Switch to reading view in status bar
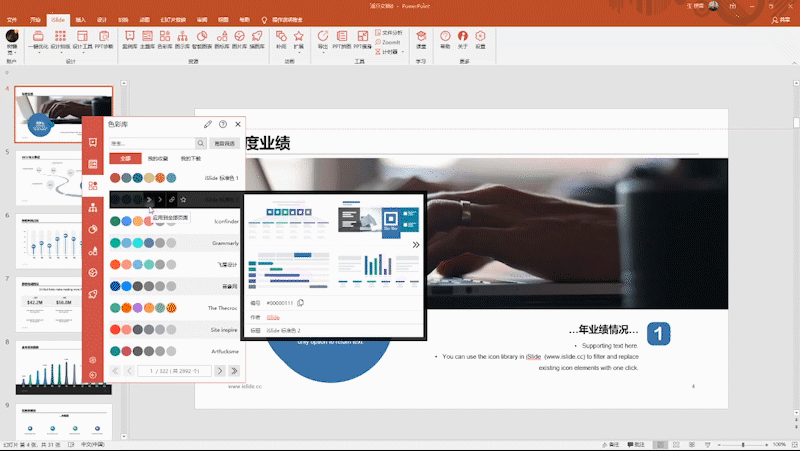This screenshot has width=800, height=451. click(692, 445)
